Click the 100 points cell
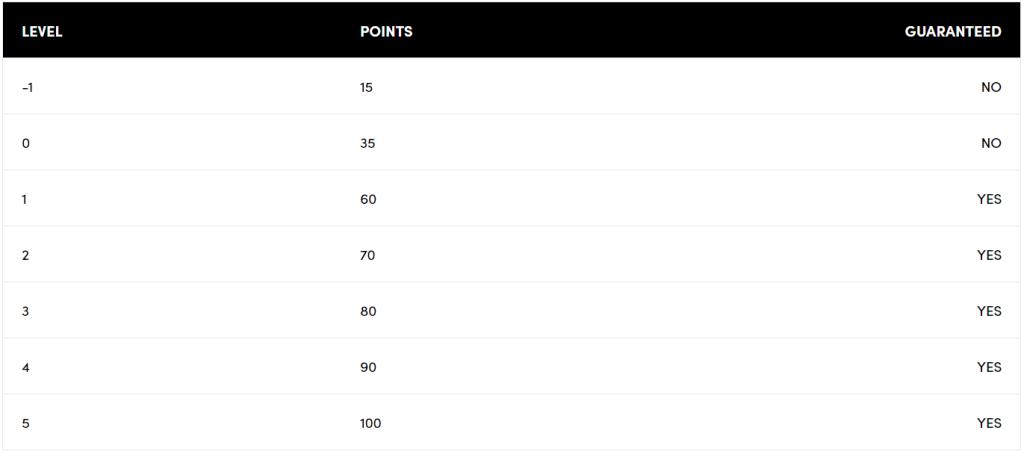This screenshot has height=454, width=1024. click(370, 424)
